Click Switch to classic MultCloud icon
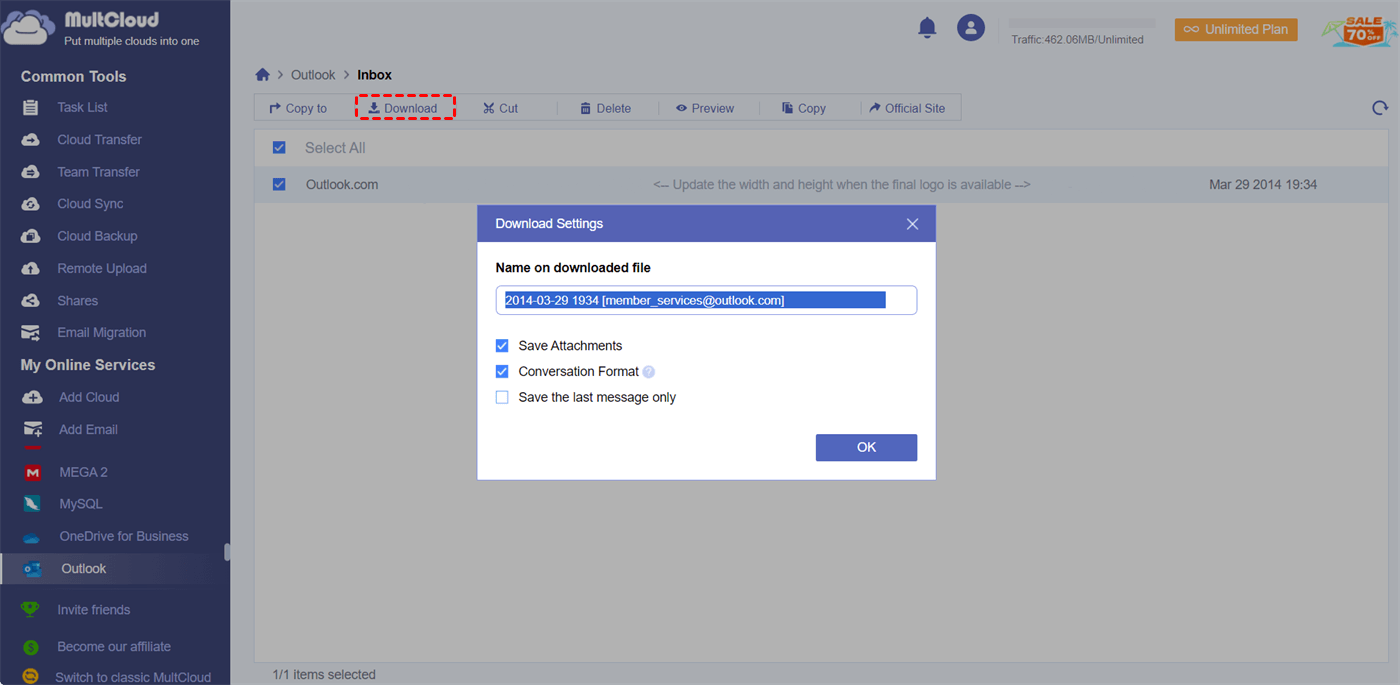Screen dimensions: 1400x685 click(x=31, y=677)
